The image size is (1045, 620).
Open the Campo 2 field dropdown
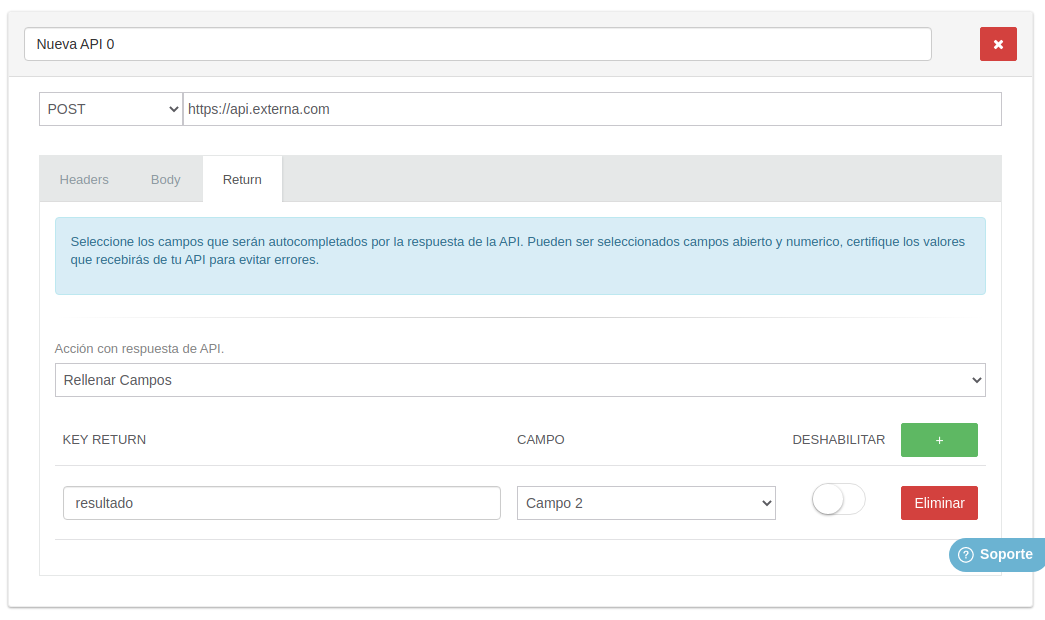pos(645,503)
